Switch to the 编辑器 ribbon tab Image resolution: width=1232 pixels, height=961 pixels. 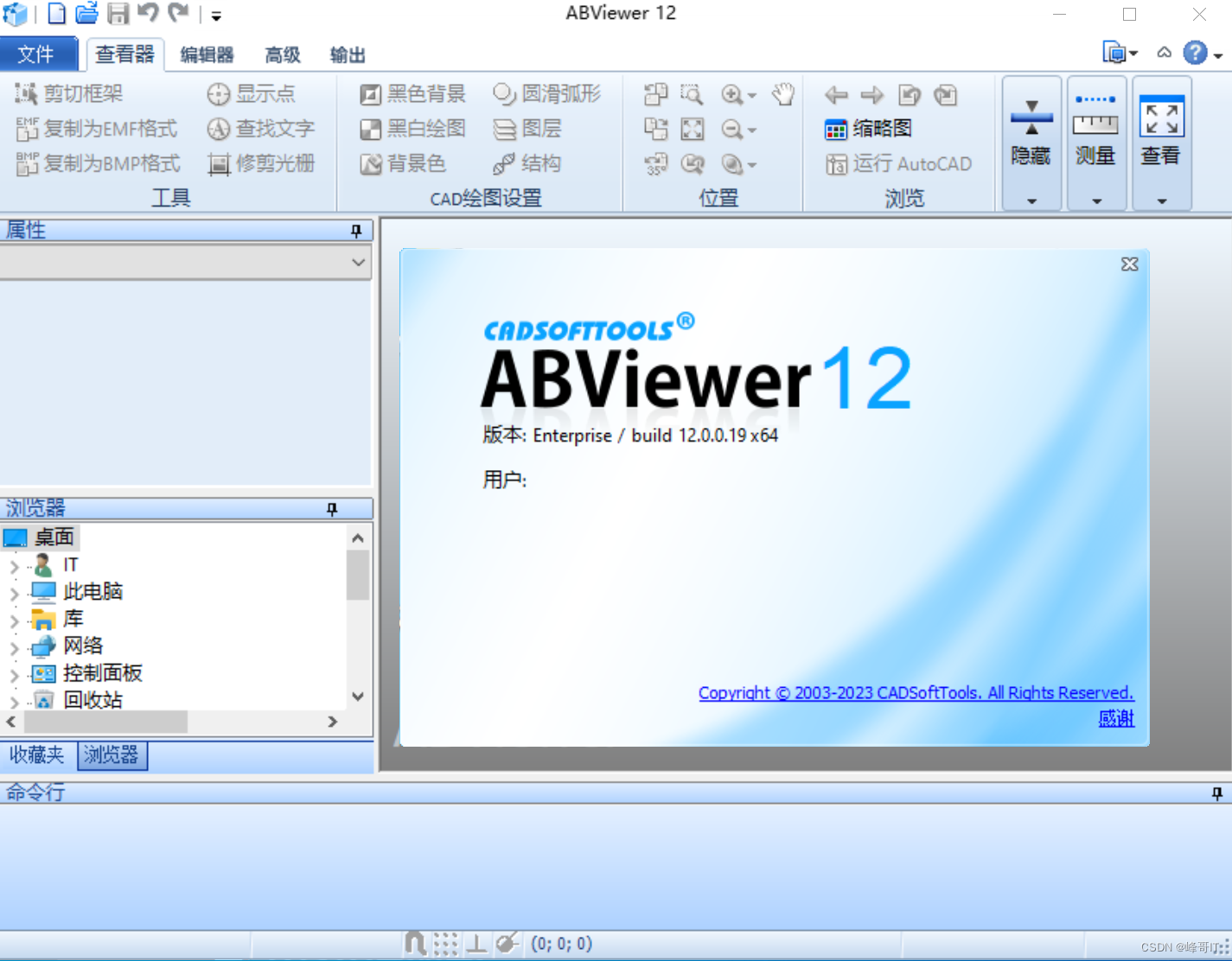[206, 54]
